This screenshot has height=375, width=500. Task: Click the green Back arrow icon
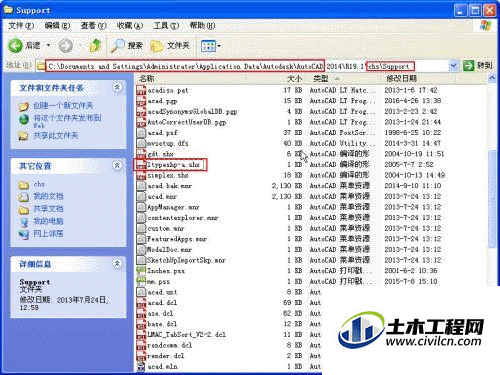pos(15,46)
